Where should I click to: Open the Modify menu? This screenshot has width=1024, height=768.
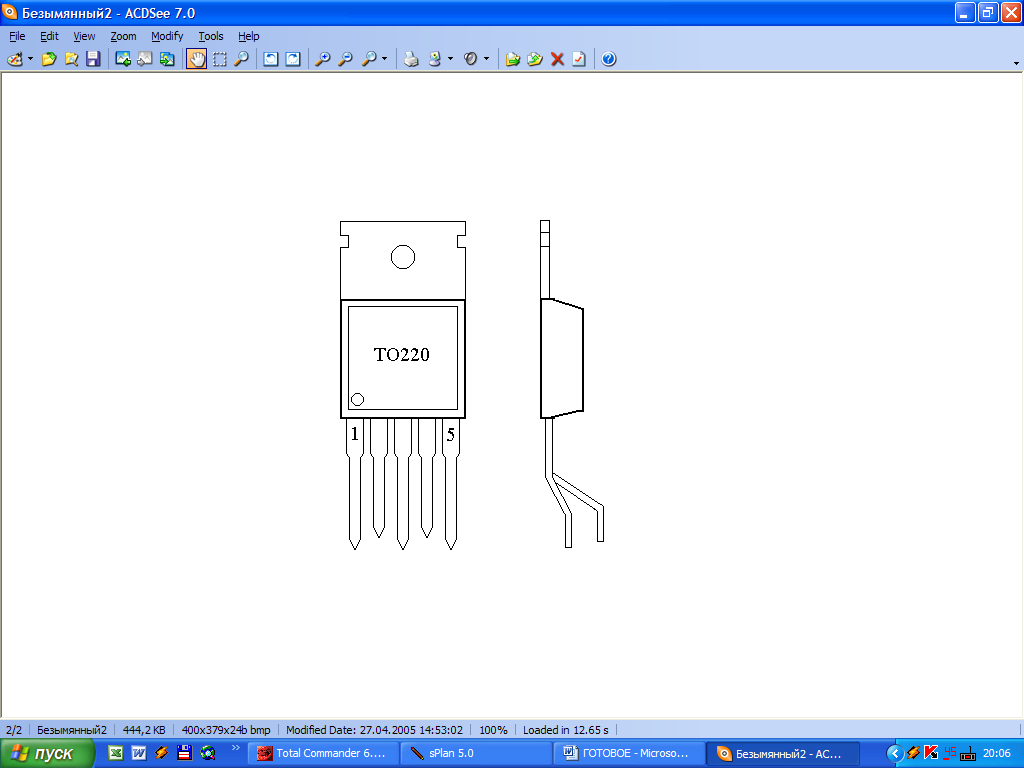[167, 36]
